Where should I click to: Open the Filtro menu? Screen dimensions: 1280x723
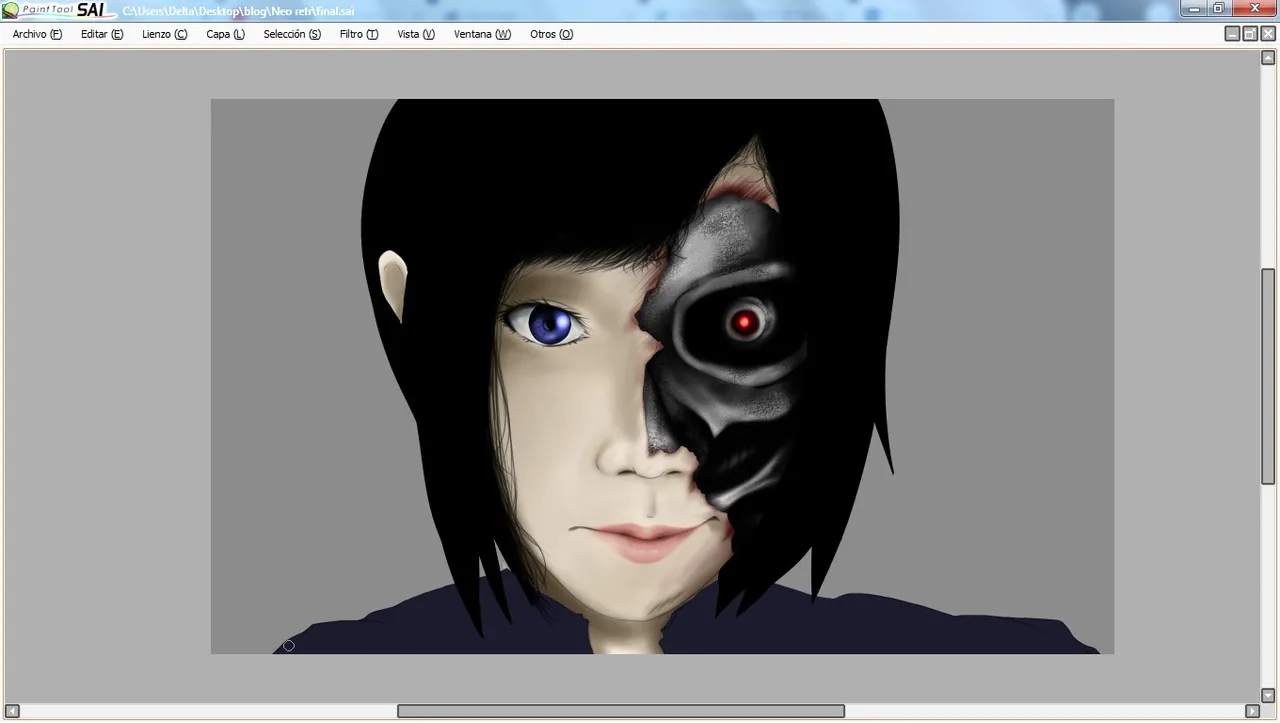(358, 34)
